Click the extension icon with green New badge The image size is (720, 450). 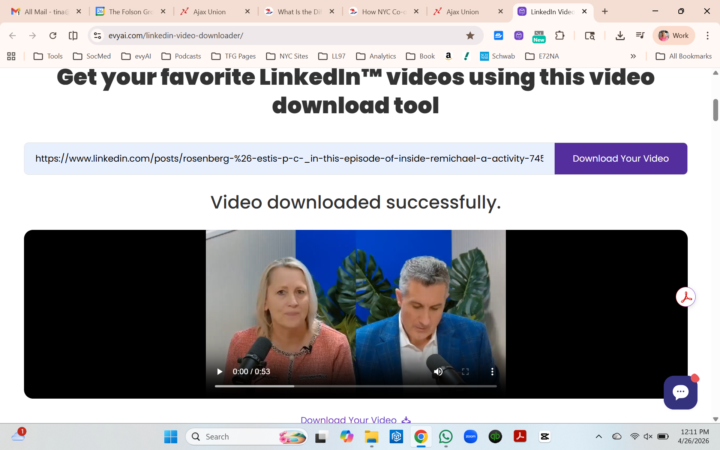(539, 36)
